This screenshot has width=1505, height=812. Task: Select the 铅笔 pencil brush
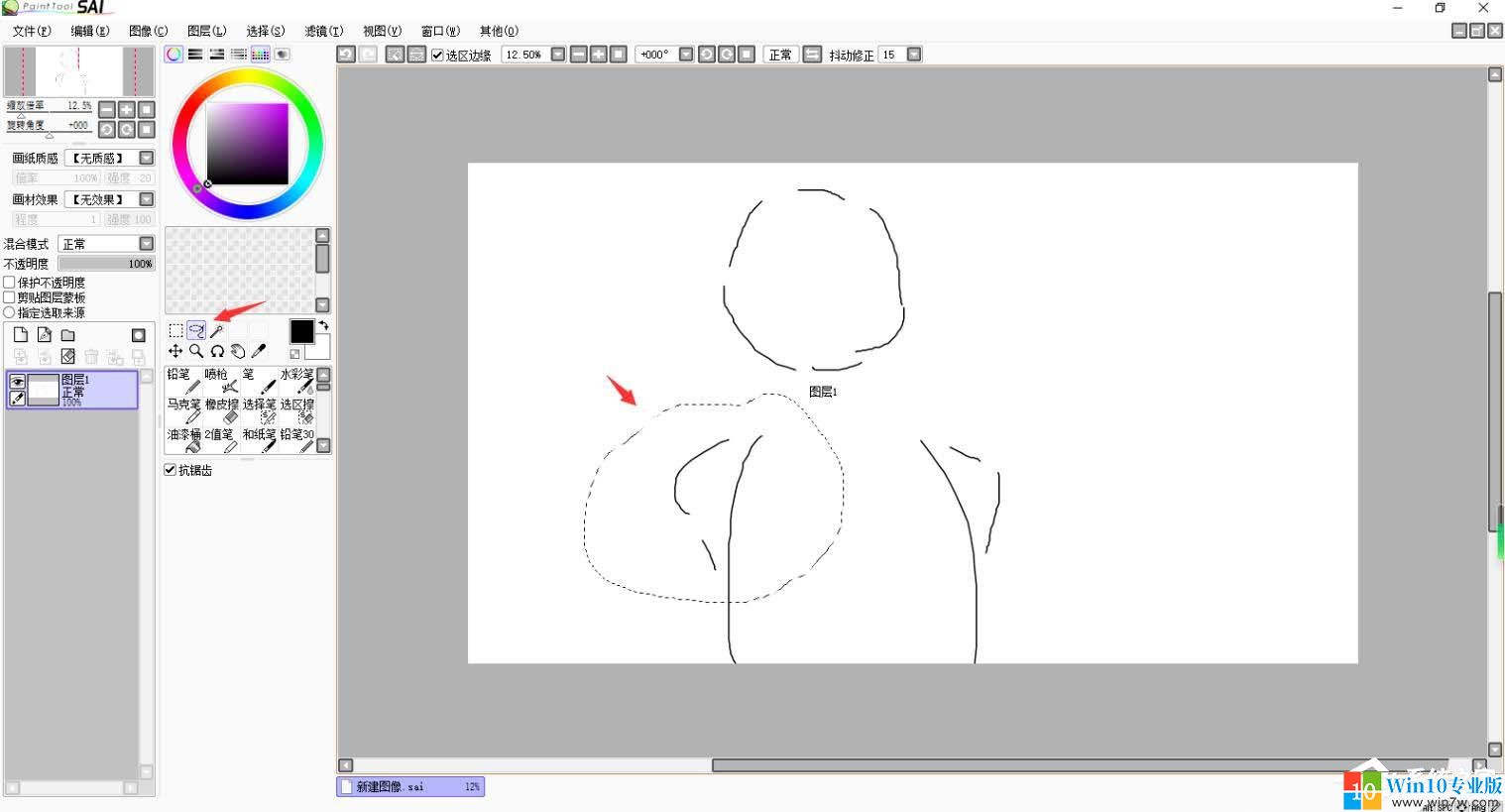tap(183, 381)
